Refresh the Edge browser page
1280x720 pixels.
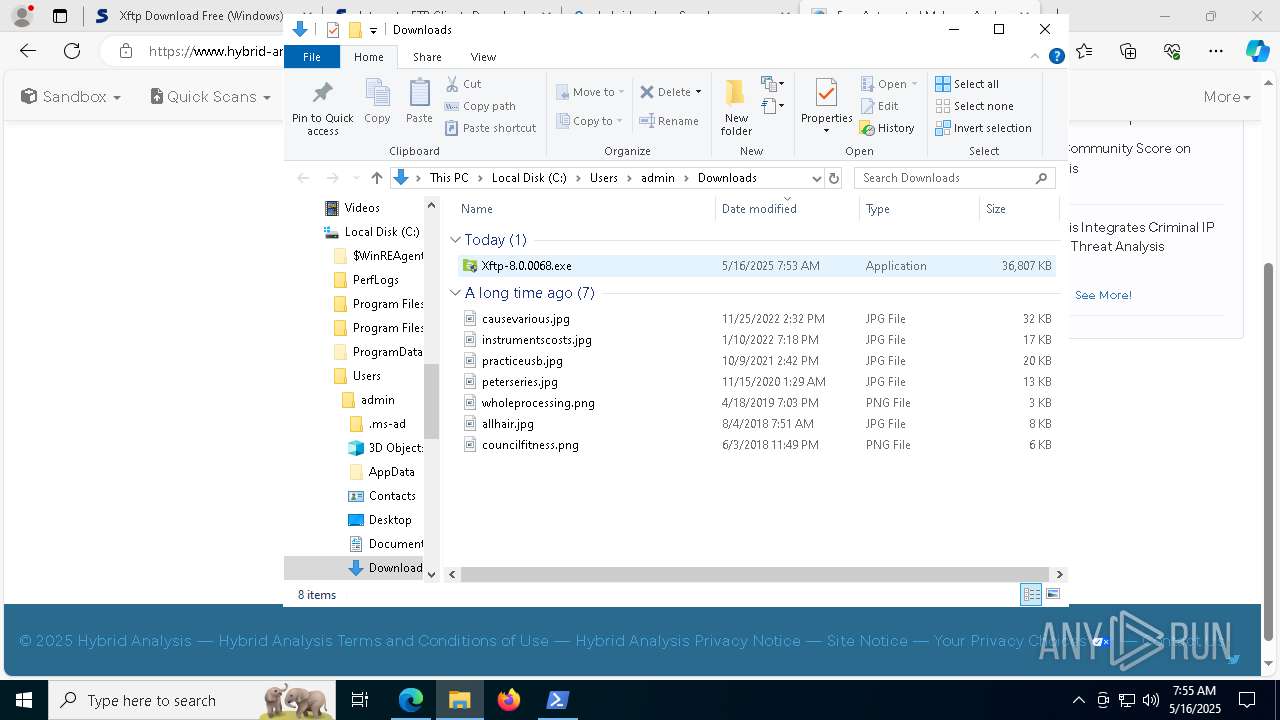pos(72,51)
